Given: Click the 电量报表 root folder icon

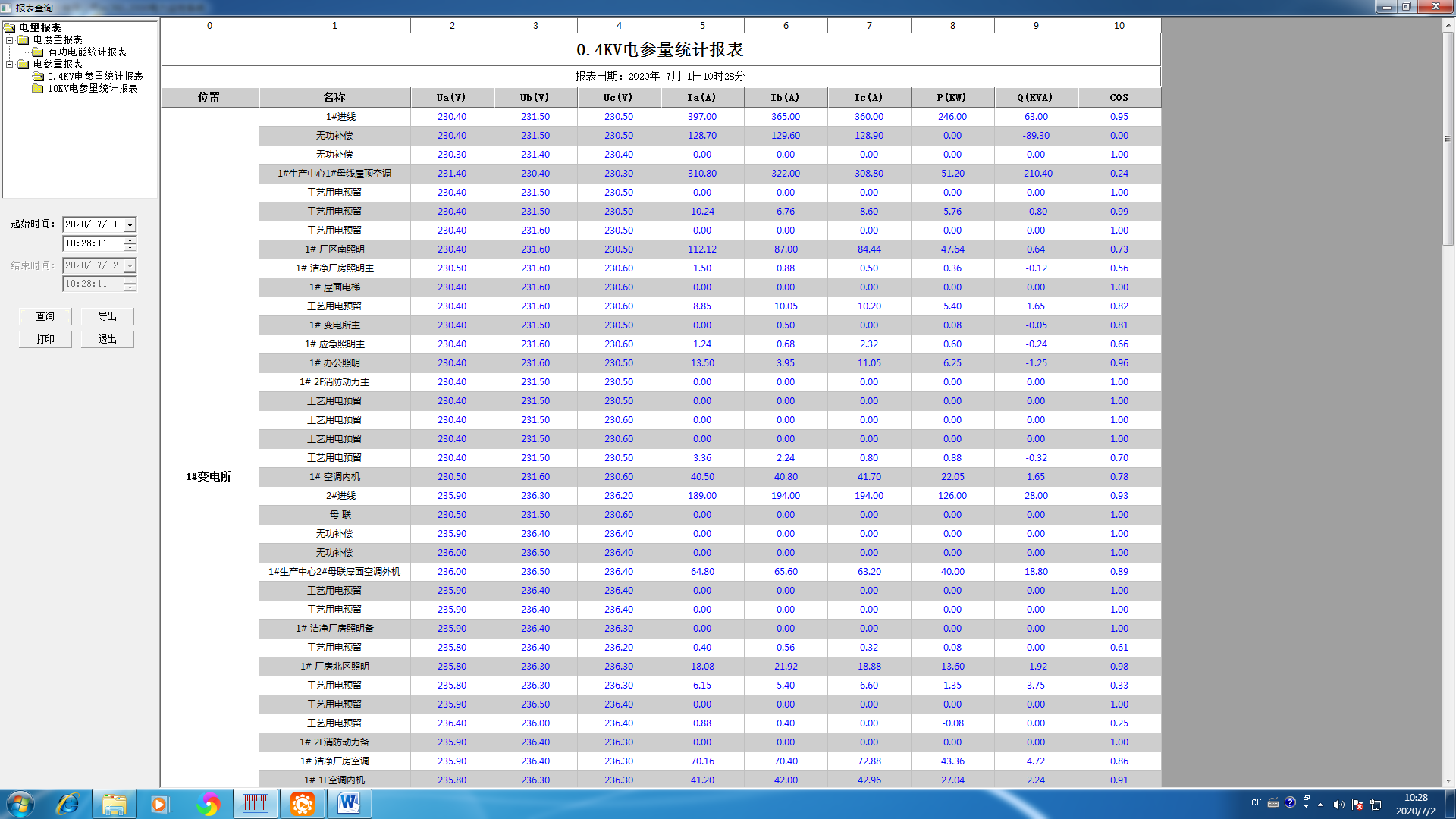Looking at the screenshot, I should coord(9,28).
